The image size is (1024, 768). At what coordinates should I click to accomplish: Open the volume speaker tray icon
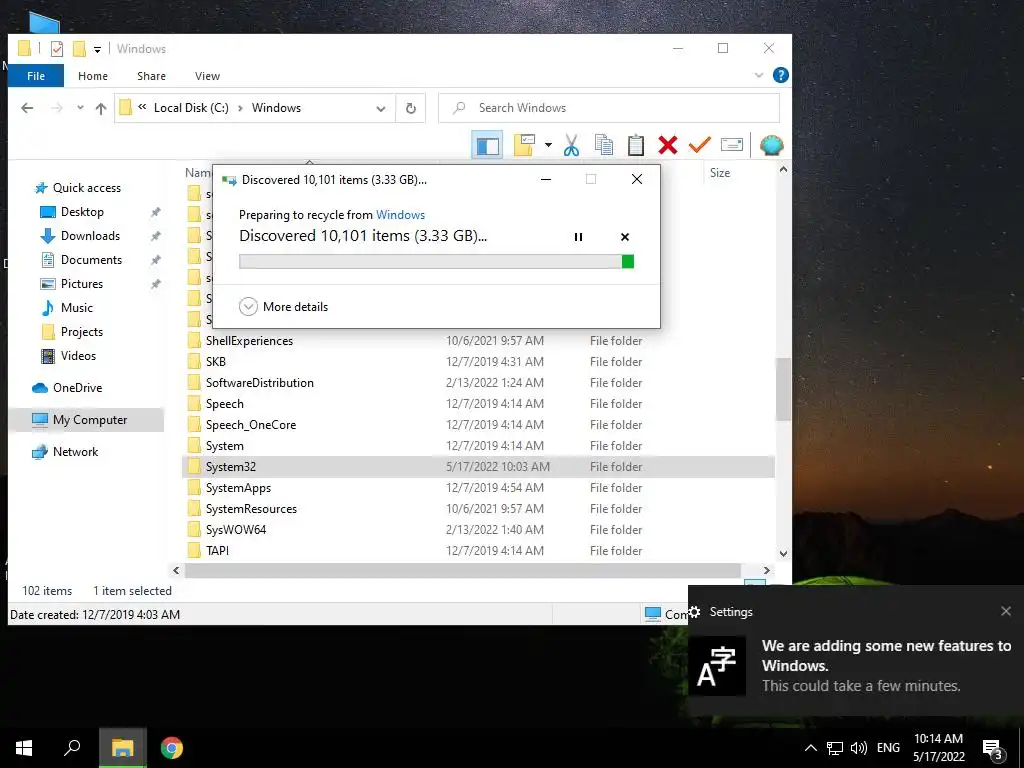tap(859, 748)
